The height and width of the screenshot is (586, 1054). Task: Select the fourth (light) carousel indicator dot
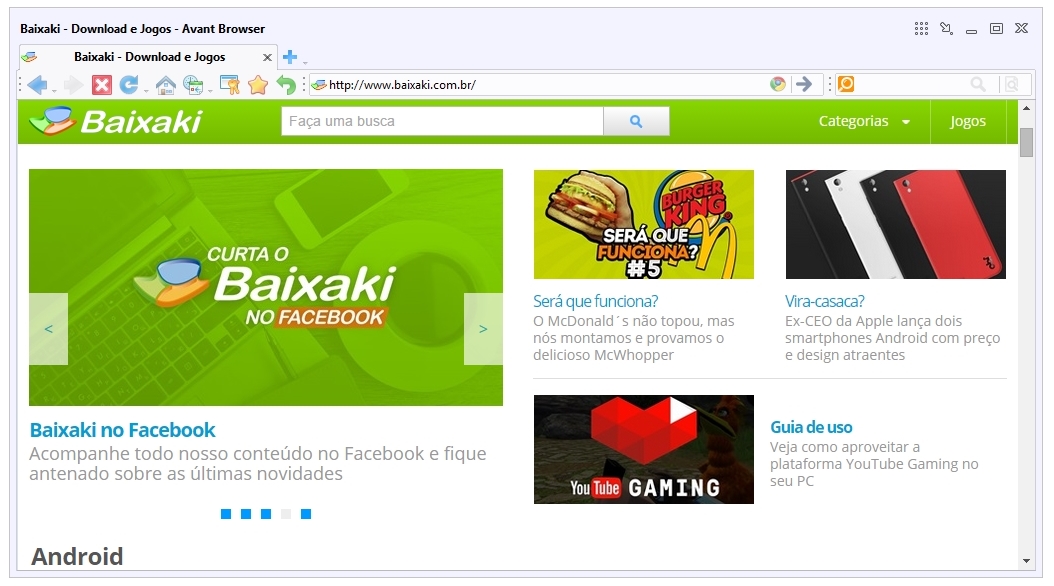(x=286, y=514)
